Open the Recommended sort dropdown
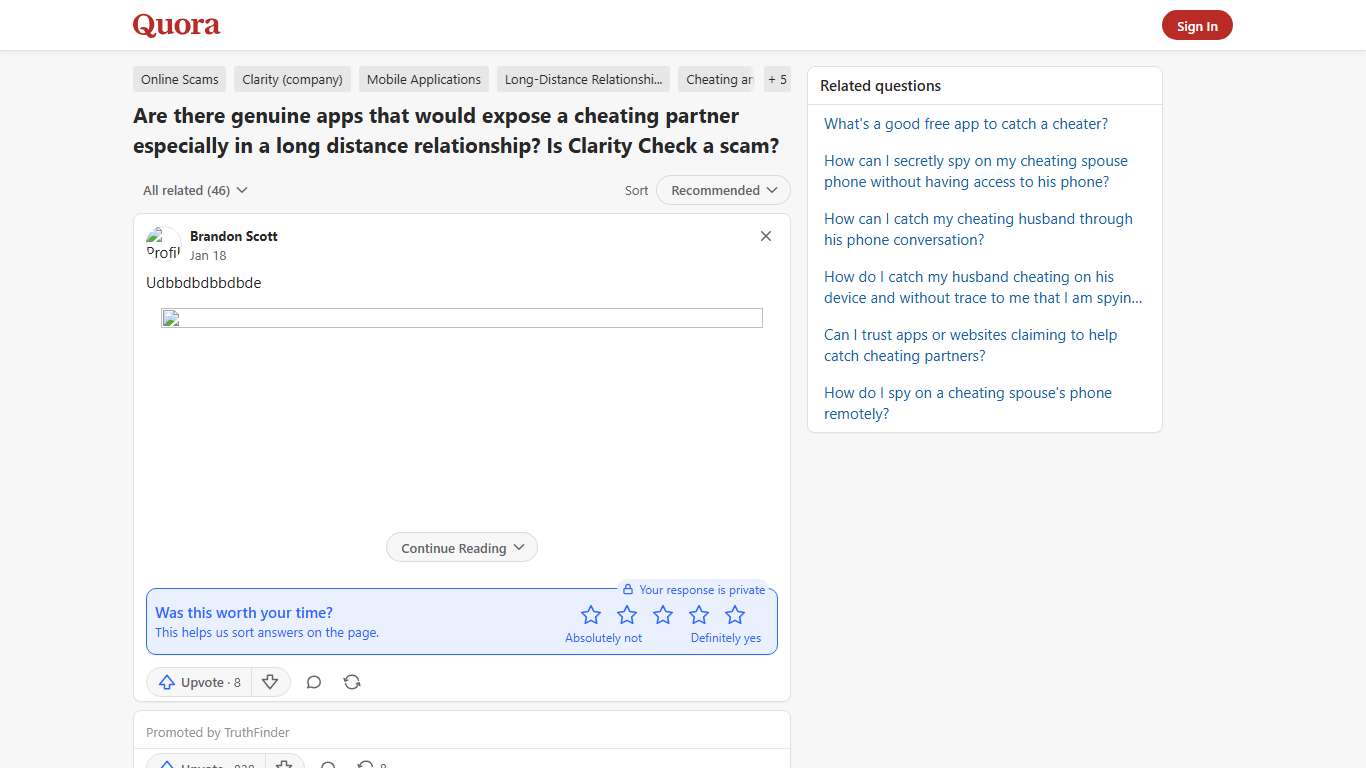 [x=723, y=190]
